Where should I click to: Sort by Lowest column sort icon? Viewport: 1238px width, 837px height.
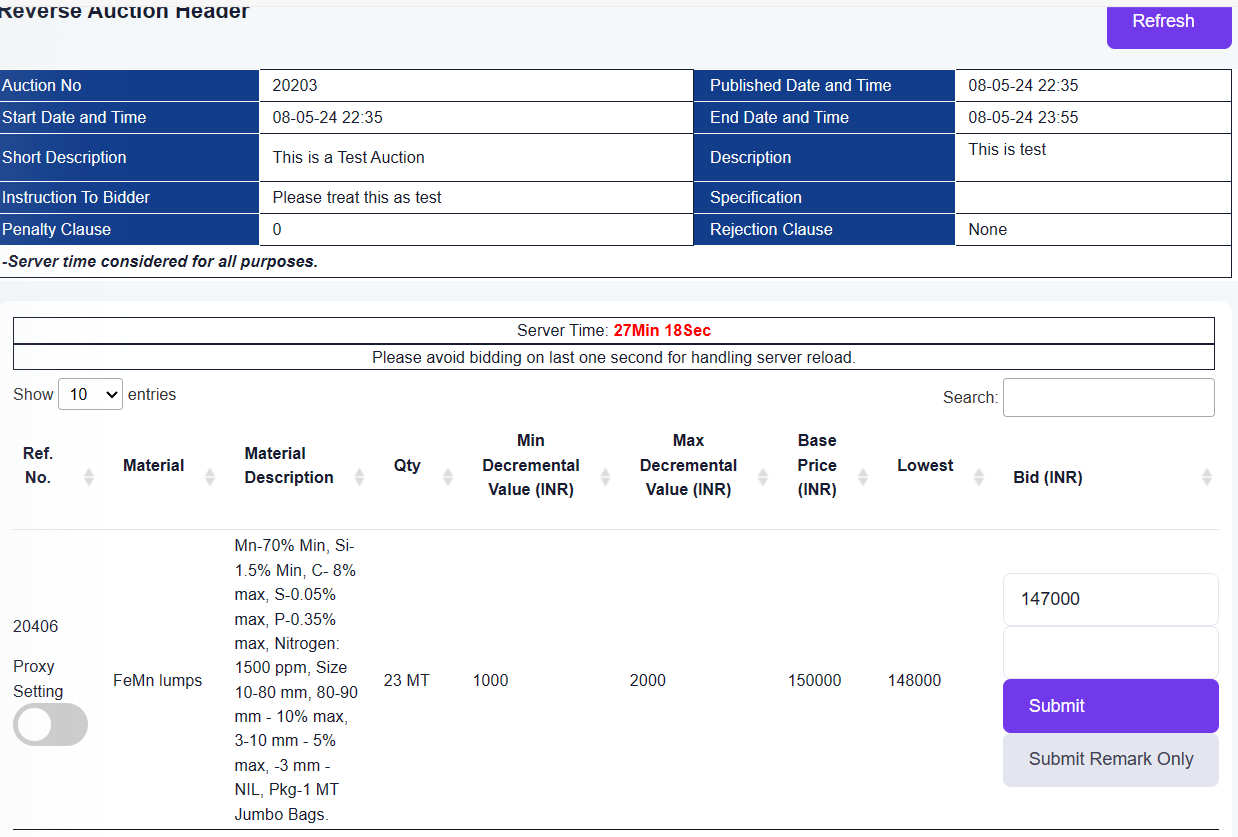coord(979,477)
